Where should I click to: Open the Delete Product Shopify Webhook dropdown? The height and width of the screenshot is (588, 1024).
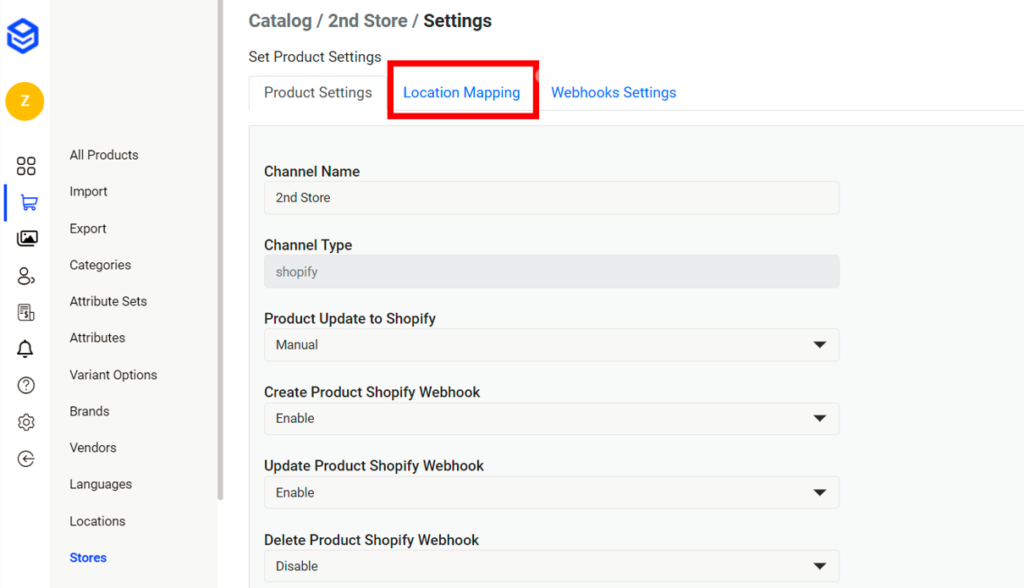pyautogui.click(x=551, y=566)
